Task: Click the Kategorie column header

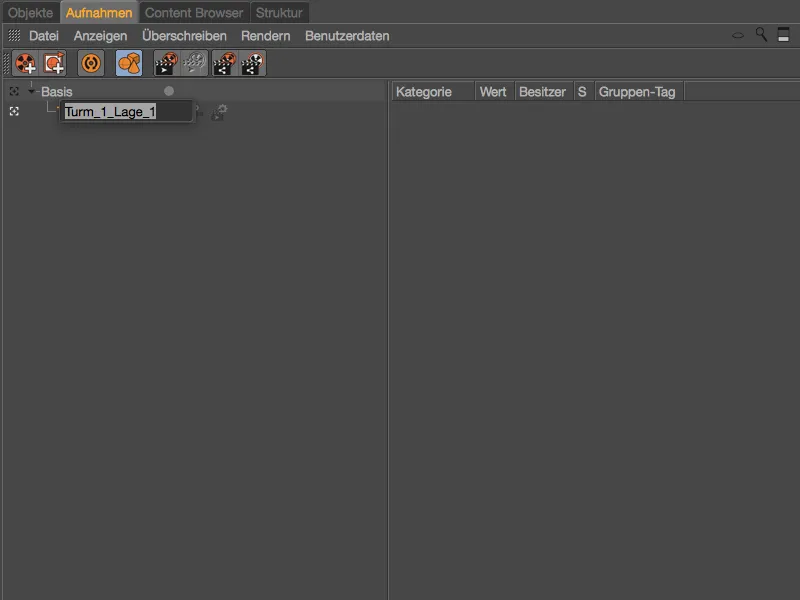Action: point(433,92)
